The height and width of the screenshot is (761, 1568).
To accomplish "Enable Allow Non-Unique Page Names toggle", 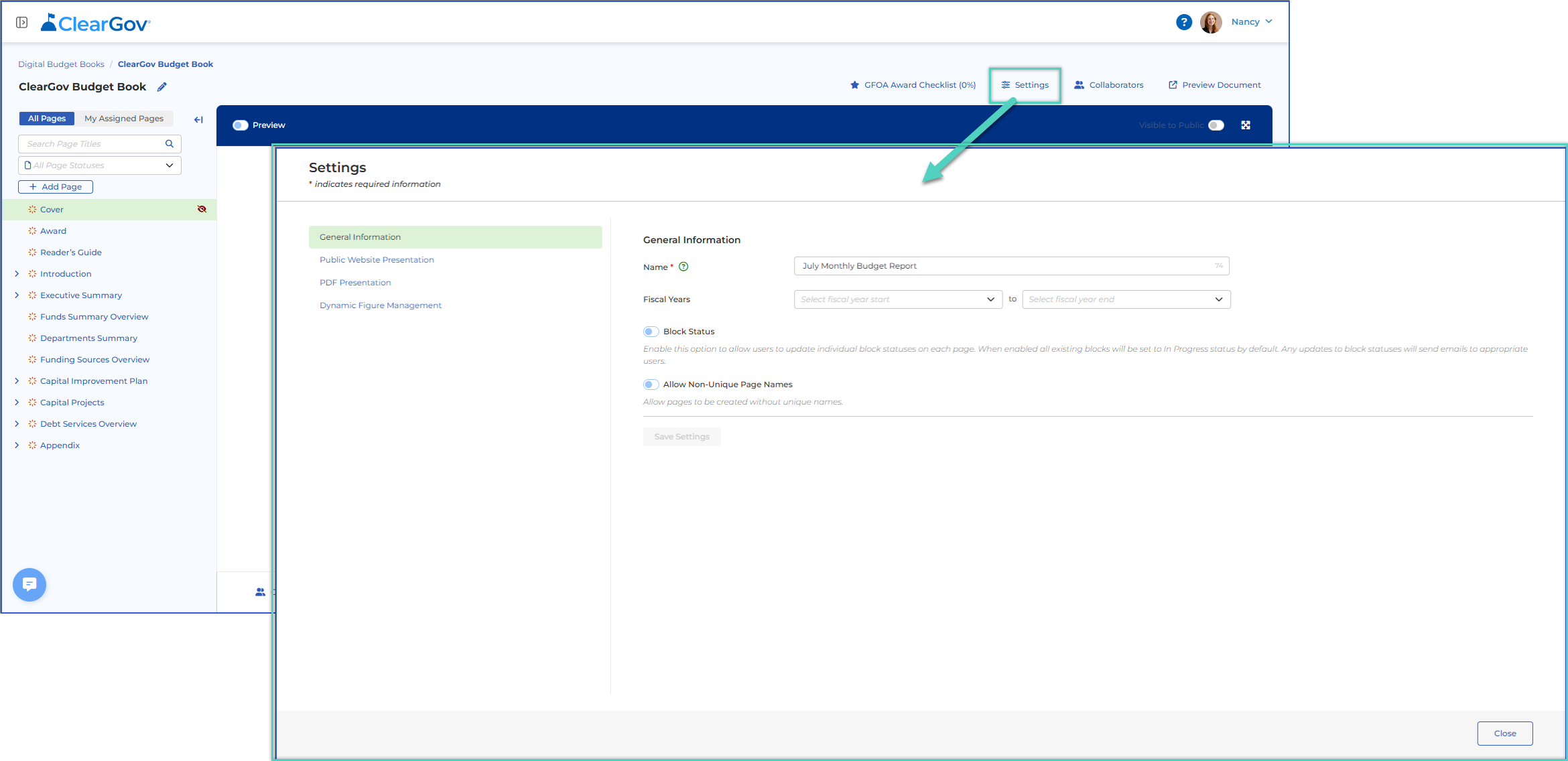I will 651,385.
